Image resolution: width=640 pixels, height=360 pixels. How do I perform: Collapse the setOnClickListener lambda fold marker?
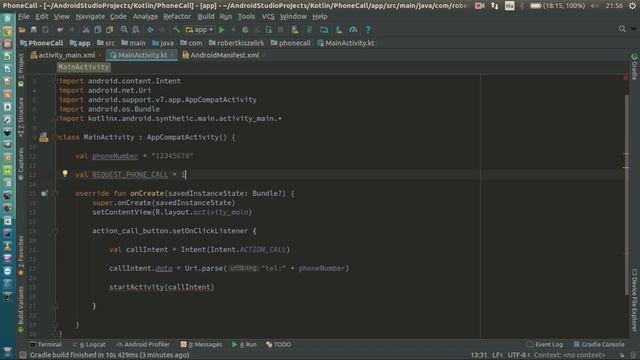tap(55, 231)
